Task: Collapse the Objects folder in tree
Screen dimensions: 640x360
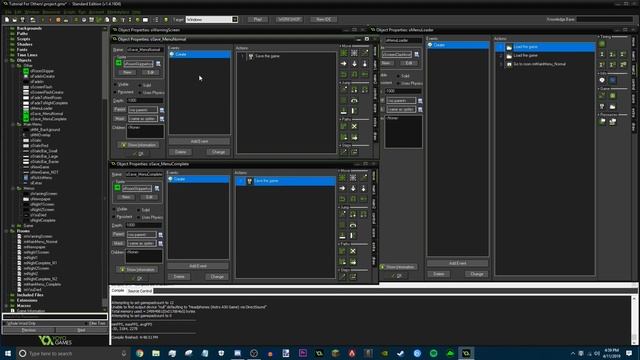Action: pyautogui.click(x=6, y=60)
